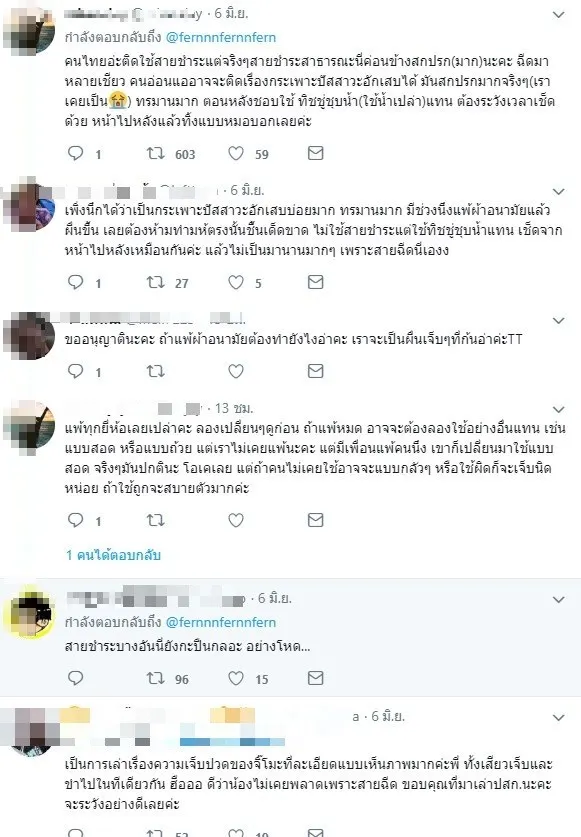Image resolution: width=581 pixels, height=837 pixels.
Task: Like the tweet showing 15 likes
Action: point(236,678)
